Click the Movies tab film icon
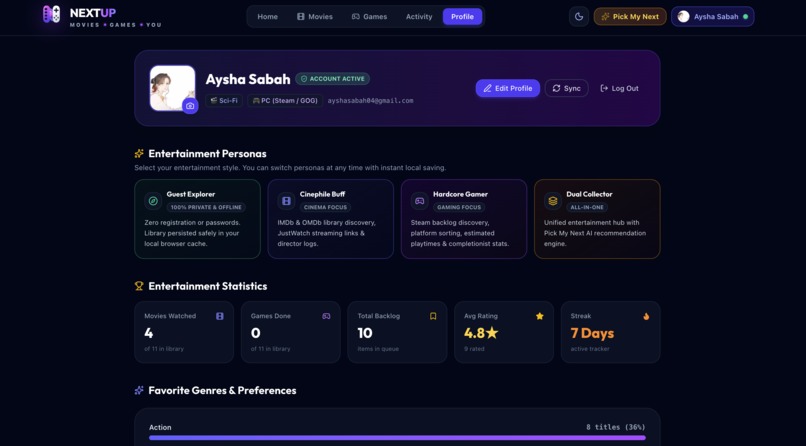 coord(301,16)
